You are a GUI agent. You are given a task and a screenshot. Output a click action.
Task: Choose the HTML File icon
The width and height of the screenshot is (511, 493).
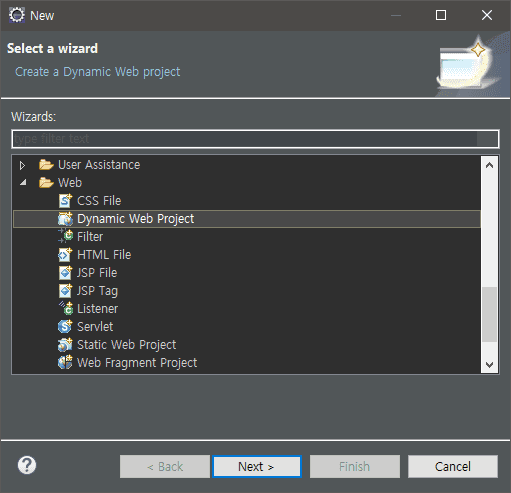coord(65,255)
